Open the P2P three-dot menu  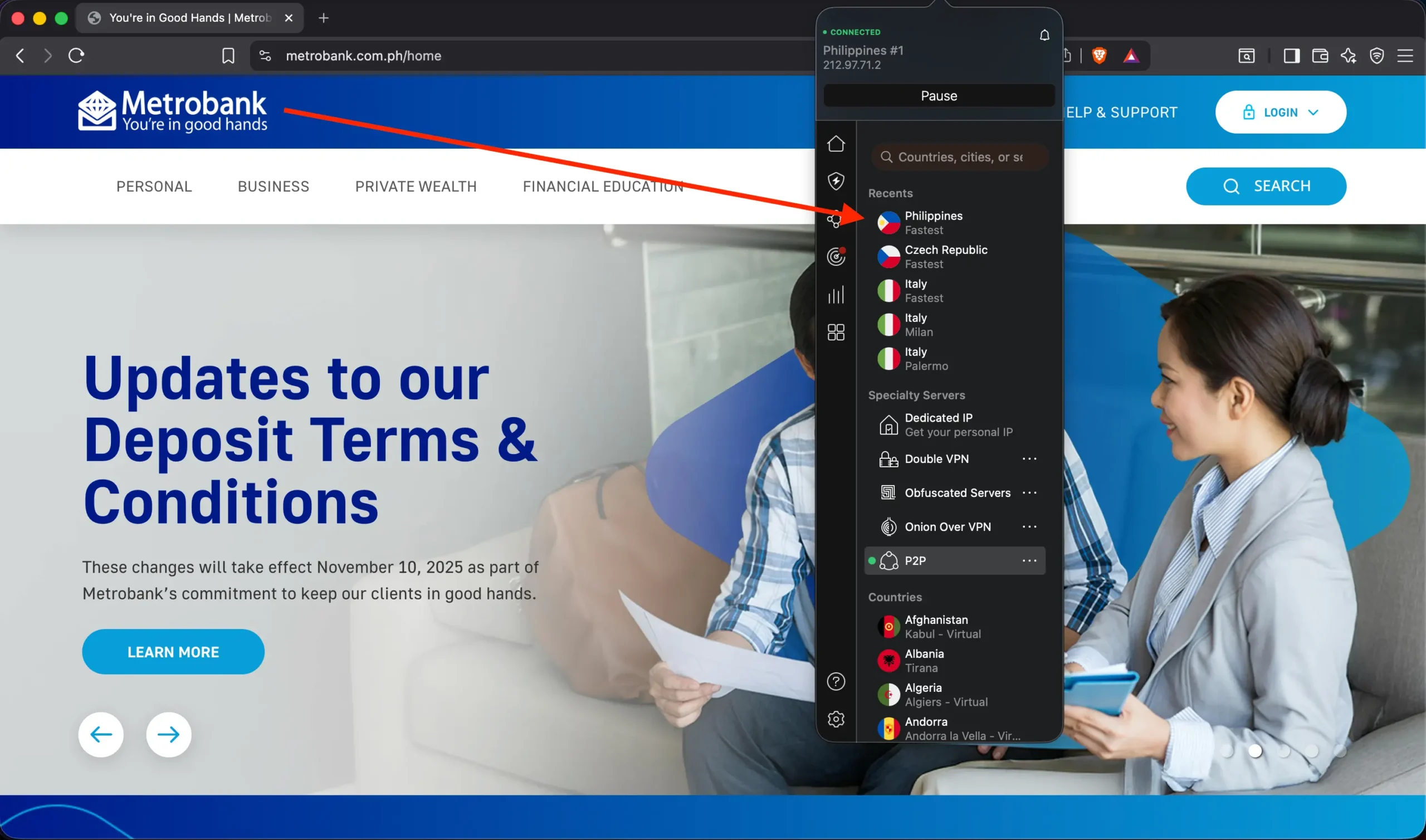point(1030,560)
